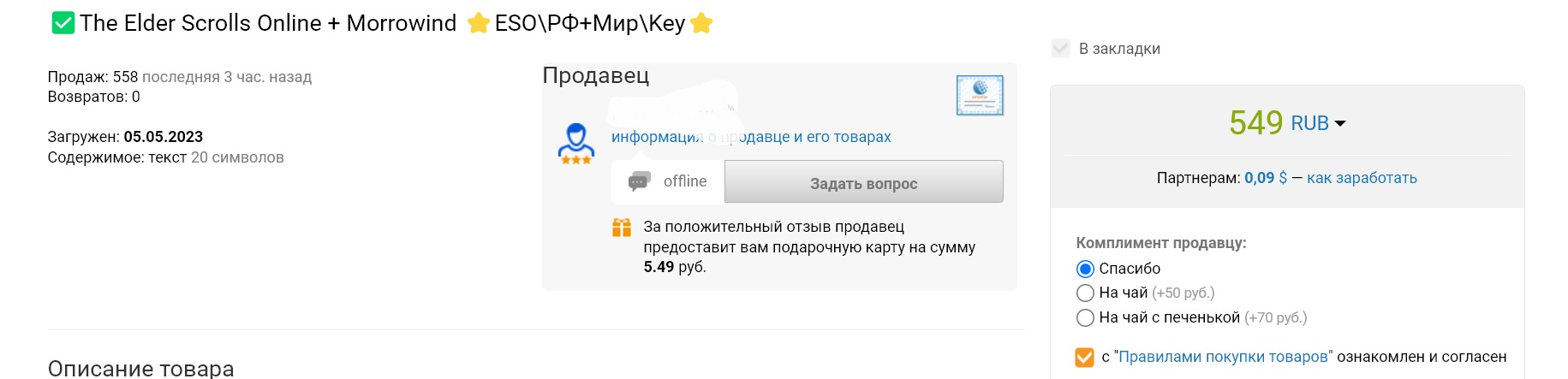Viewport: 1568px width, 379px height.
Task: Click the chat bubble icon near offline
Action: pyautogui.click(x=639, y=181)
